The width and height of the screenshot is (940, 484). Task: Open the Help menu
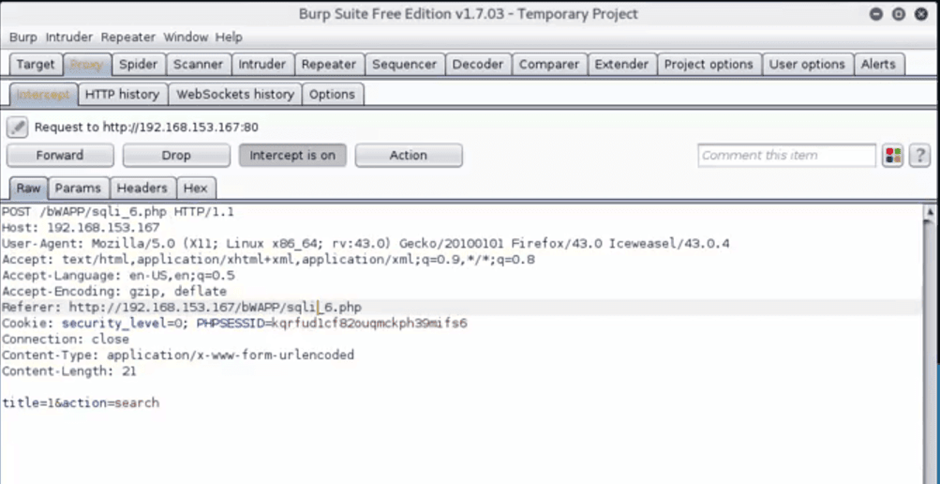(229, 37)
